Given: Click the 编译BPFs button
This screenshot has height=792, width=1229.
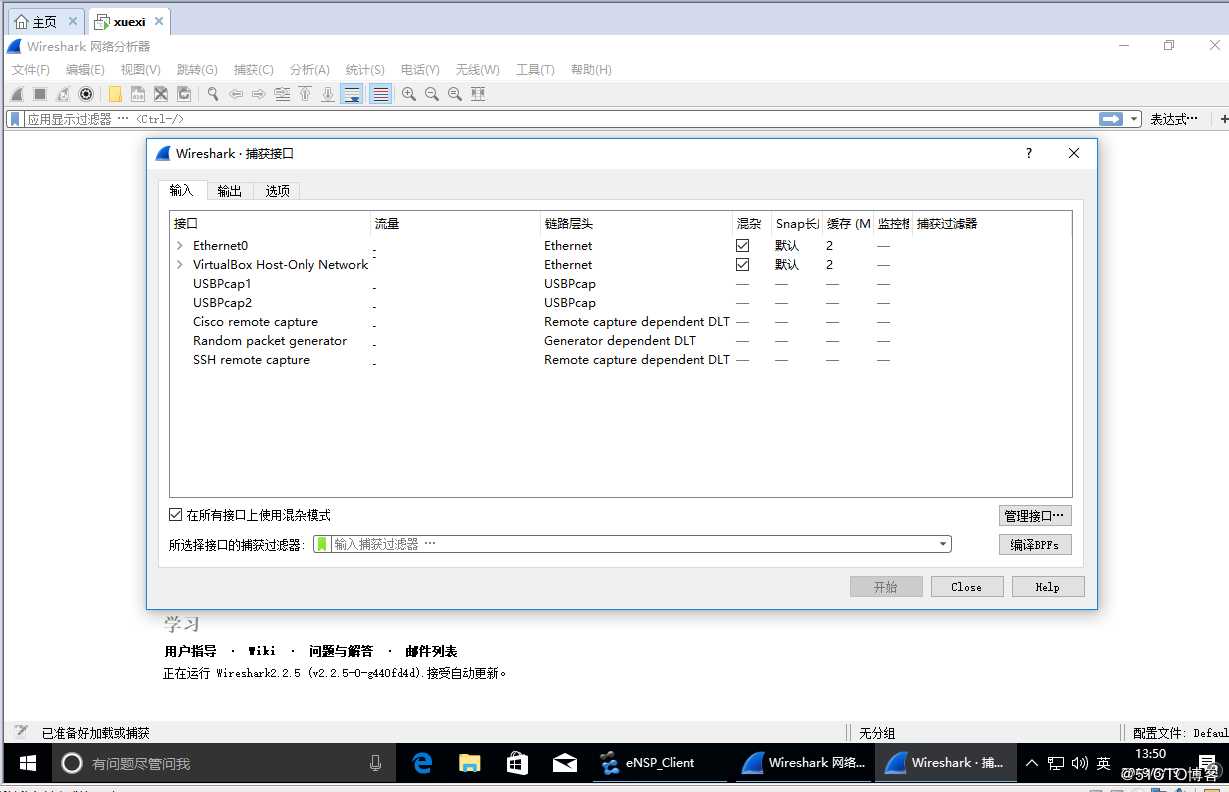Looking at the screenshot, I should (1035, 545).
